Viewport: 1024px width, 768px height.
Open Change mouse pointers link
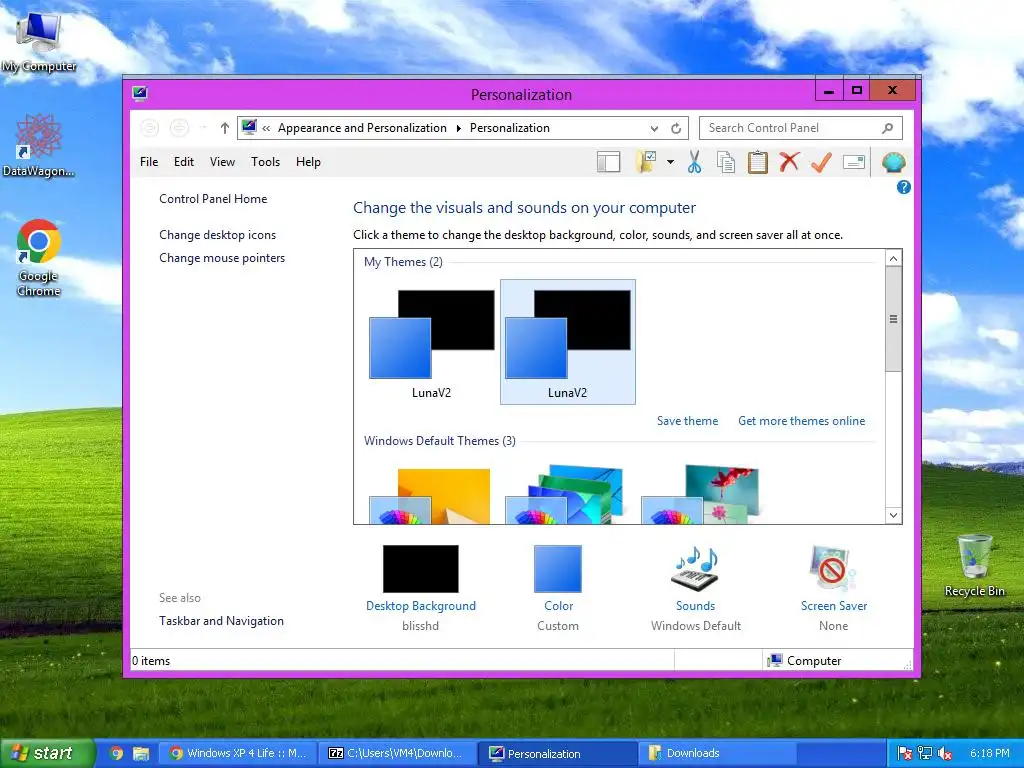tap(222, 258)
